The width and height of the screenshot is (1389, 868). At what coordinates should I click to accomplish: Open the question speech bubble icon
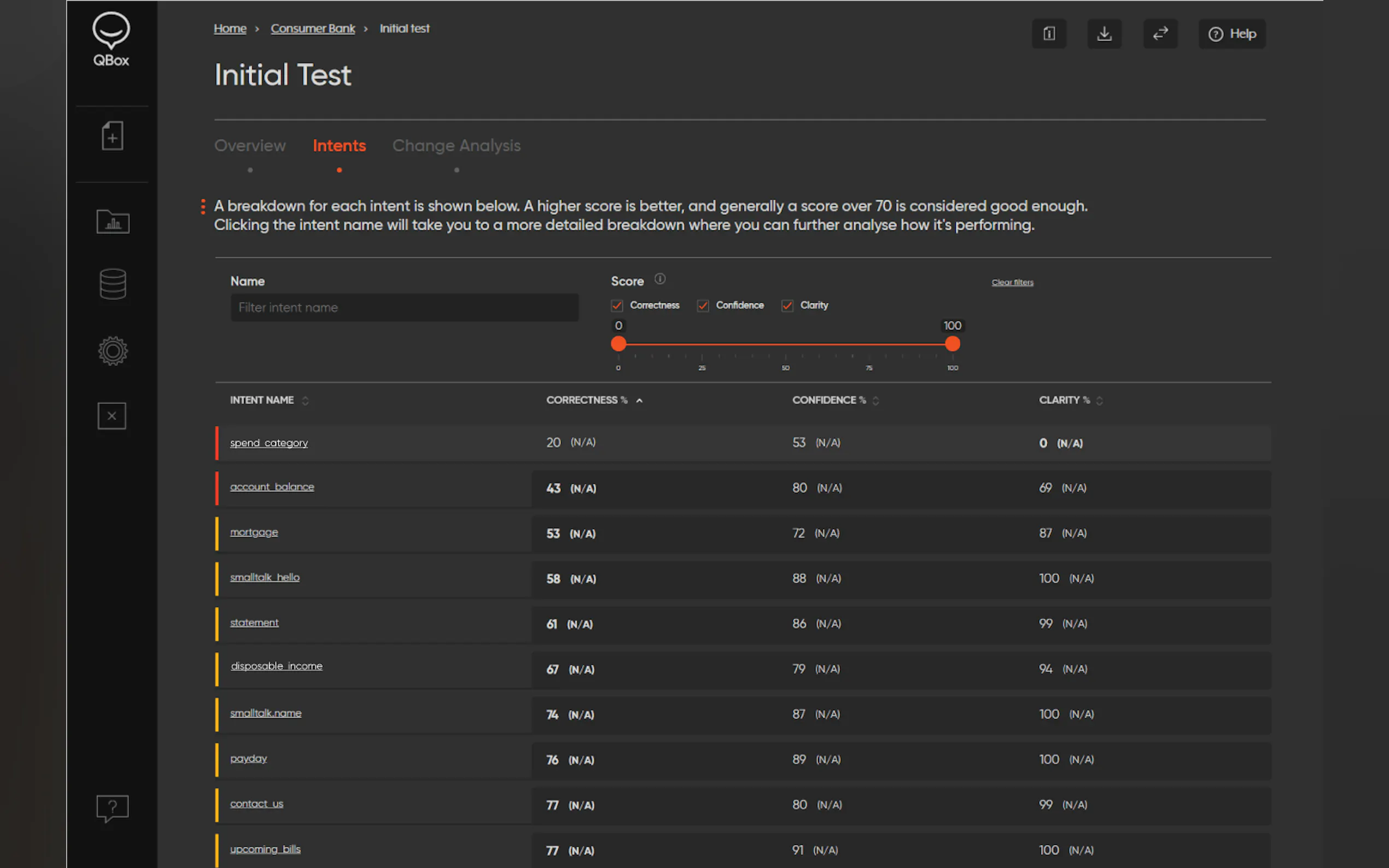tap(113, 808)
